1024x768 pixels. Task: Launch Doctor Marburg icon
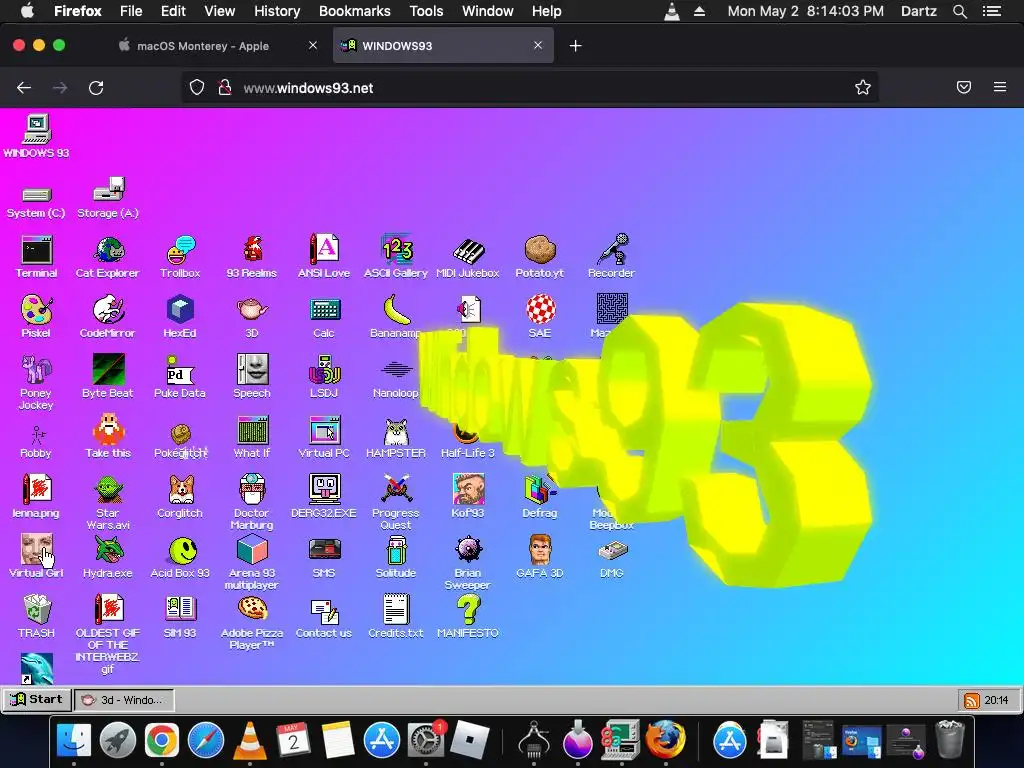252,490
